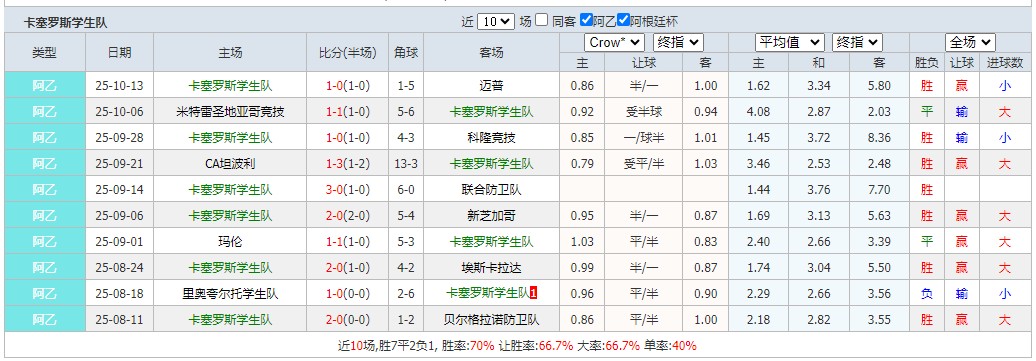Open the 埃斯卡拉达 team link
Viewport: 1036px width, 361px height.
[x=492, y=268]
